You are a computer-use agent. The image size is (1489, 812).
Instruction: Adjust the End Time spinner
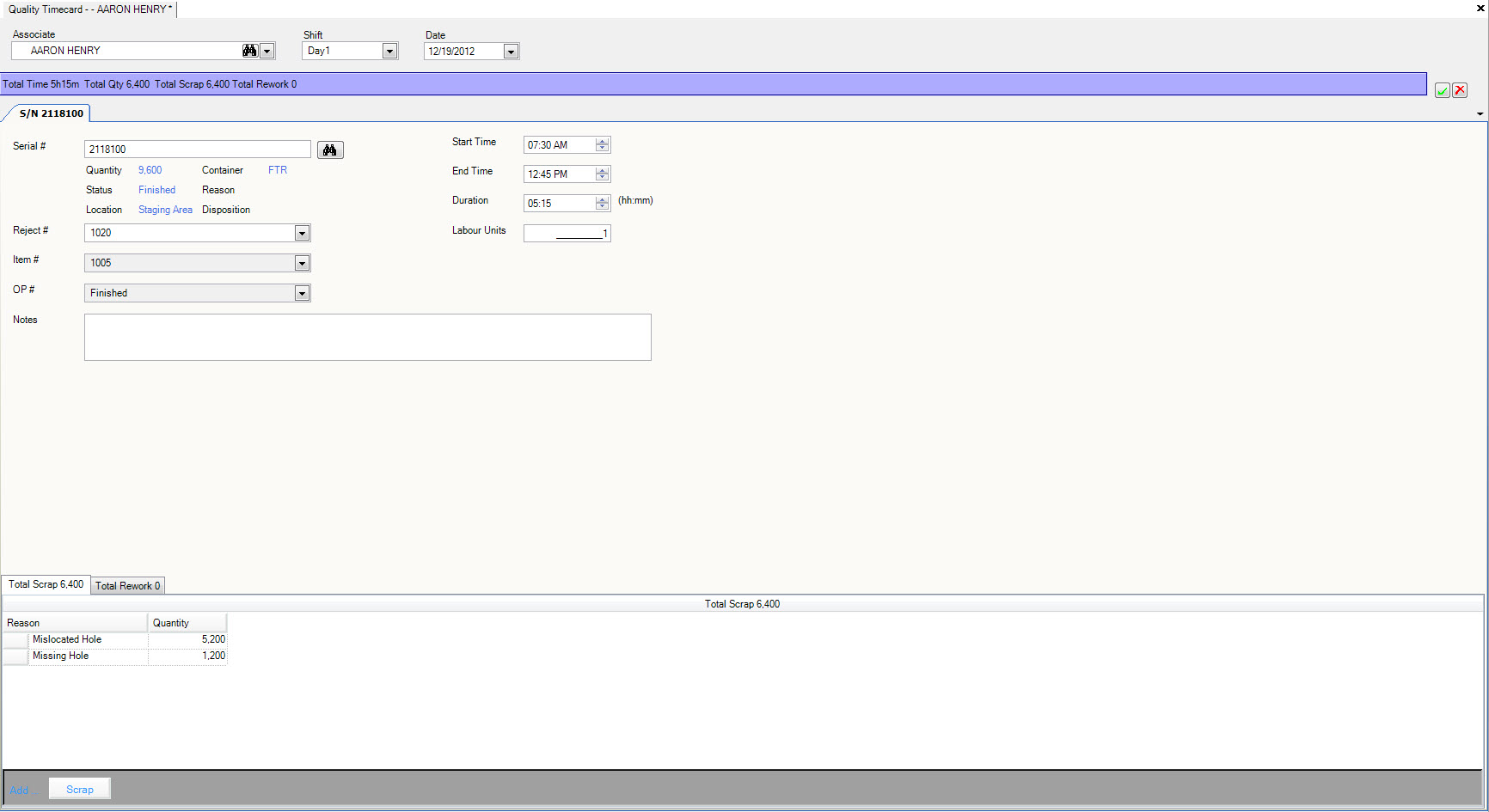click(x=603, y=174)
